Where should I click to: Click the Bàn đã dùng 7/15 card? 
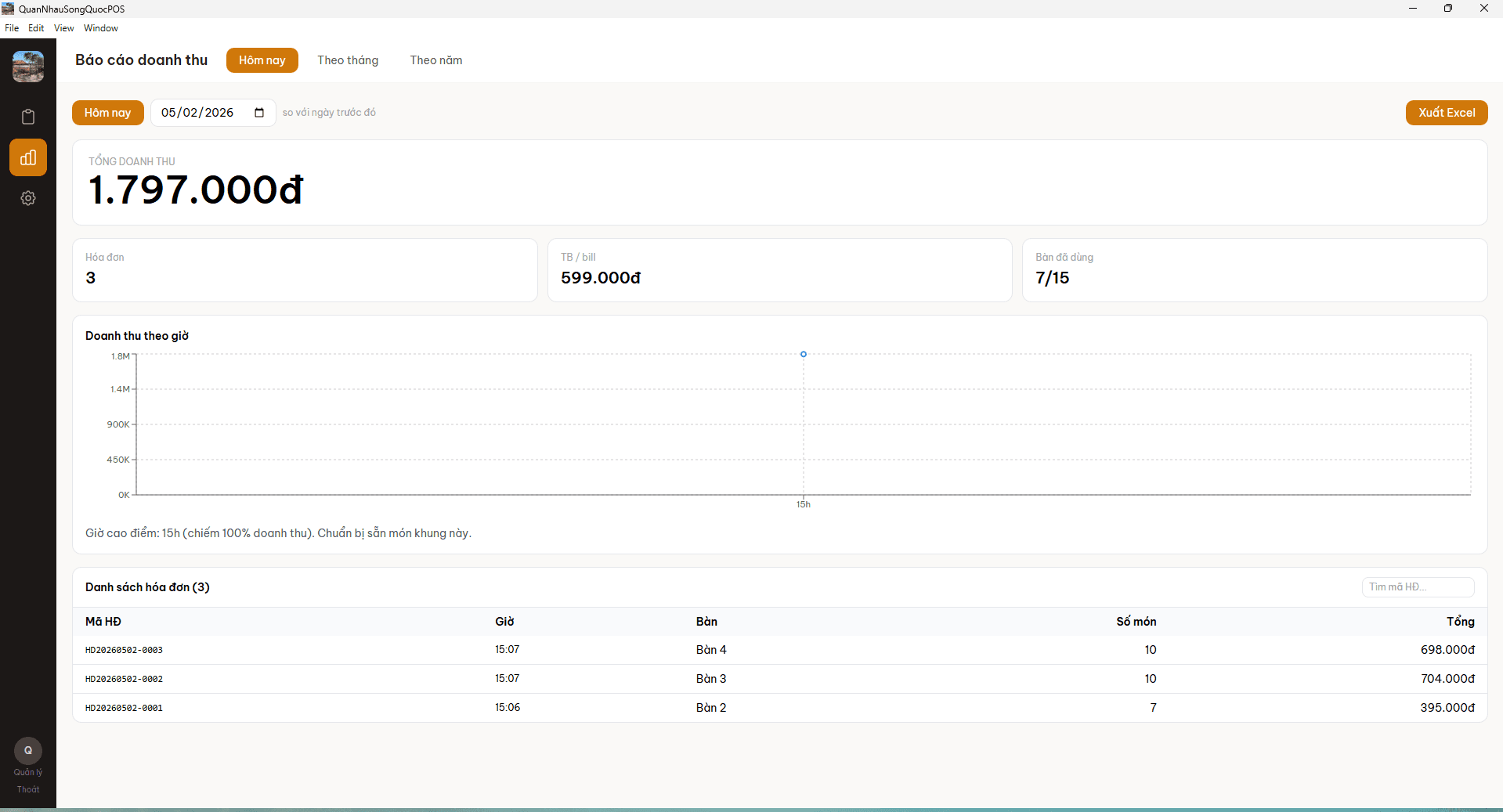coord(1255,270)
